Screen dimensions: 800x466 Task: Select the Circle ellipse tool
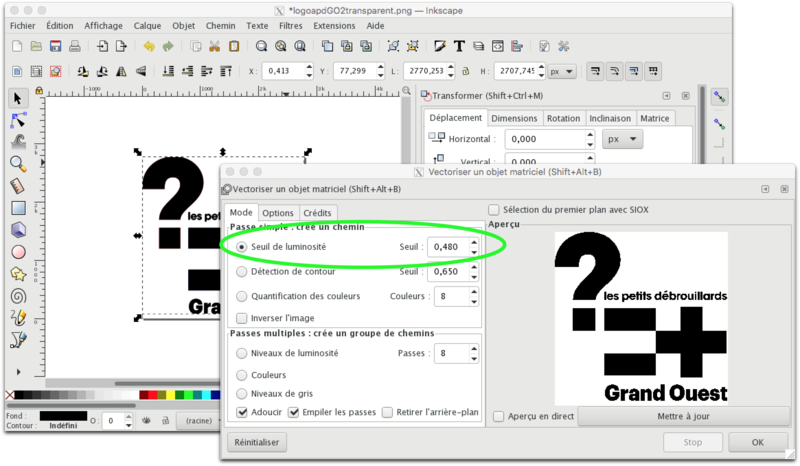[x=18, y=252]
